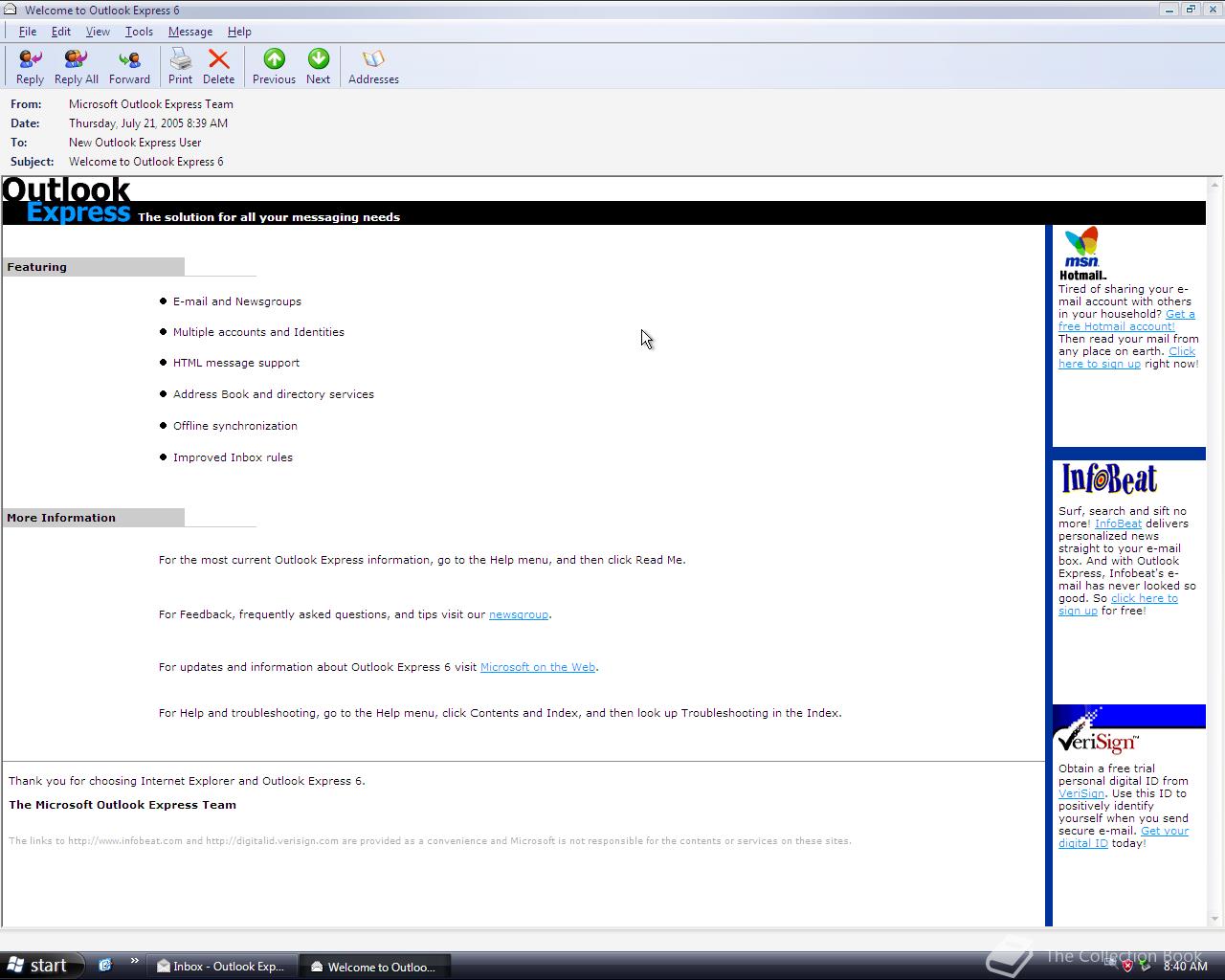Click subject Welcome to Outlook Express 6
Screen dimensions: 1225x980
tap(146, 162)
